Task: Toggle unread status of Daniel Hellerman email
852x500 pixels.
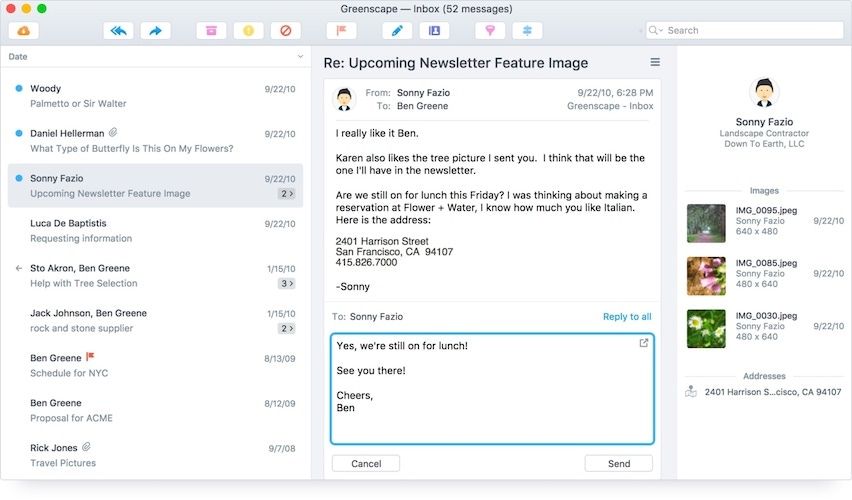Action: pyautogui.click(x=19, y=133)
